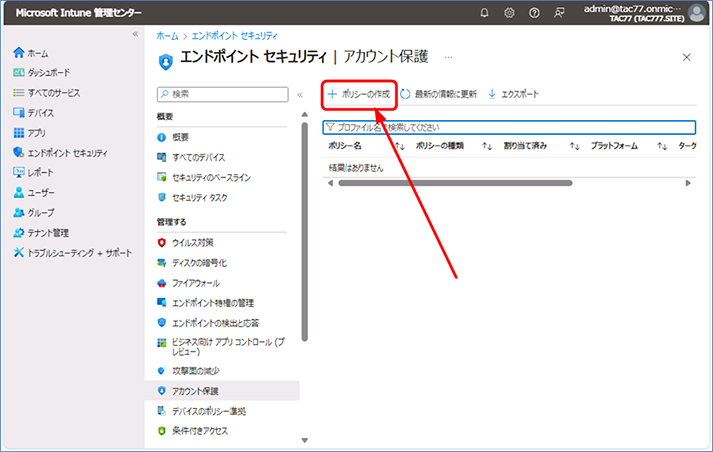Select アカウント保護 in submenu
This screenshot has height=452, width=713.
click(222, 391)
